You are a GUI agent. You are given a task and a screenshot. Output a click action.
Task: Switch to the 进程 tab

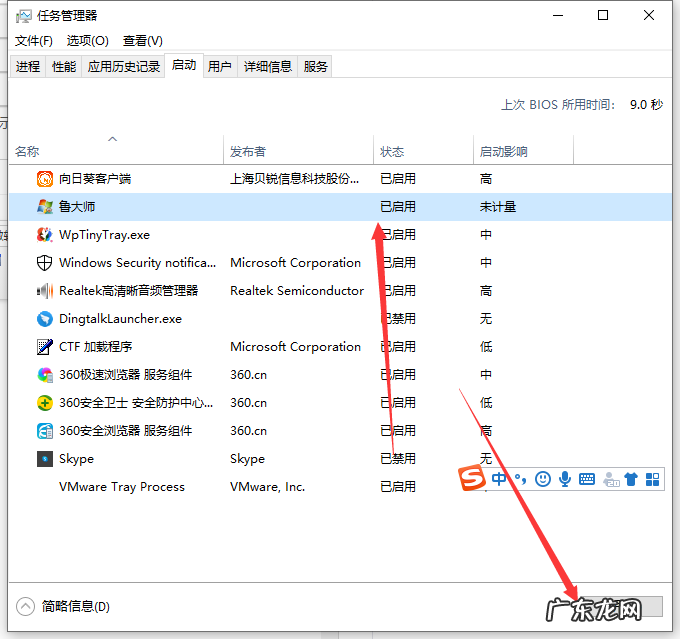(x=28, y=66)
